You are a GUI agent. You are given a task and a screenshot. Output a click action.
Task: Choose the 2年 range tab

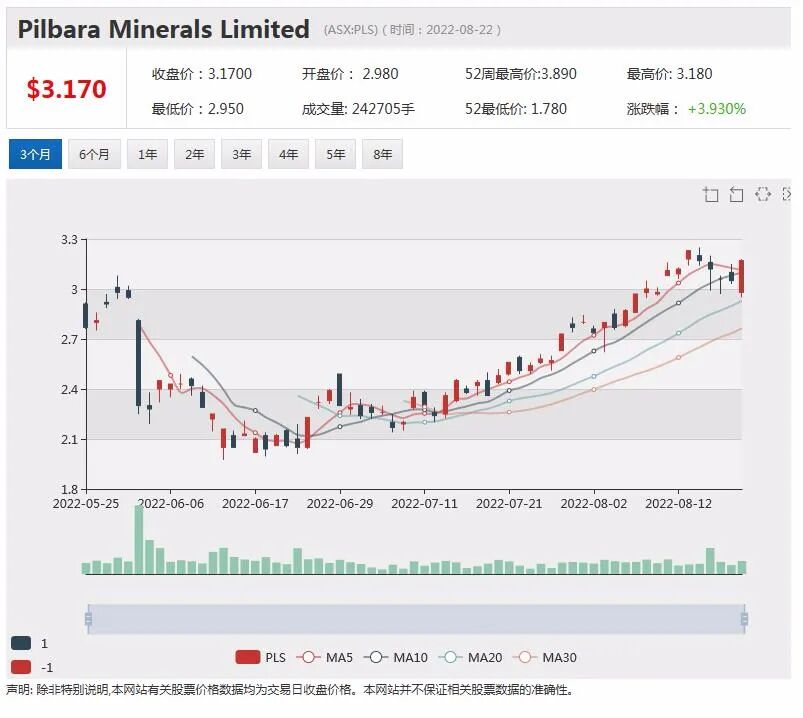click(195, 154)
